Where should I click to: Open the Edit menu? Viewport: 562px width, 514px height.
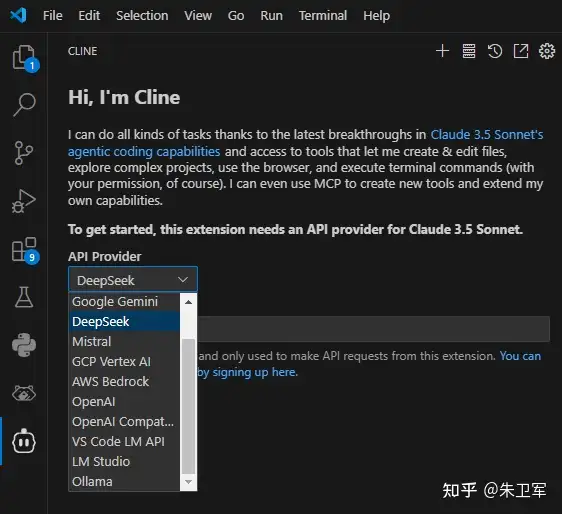click(89, 16)
